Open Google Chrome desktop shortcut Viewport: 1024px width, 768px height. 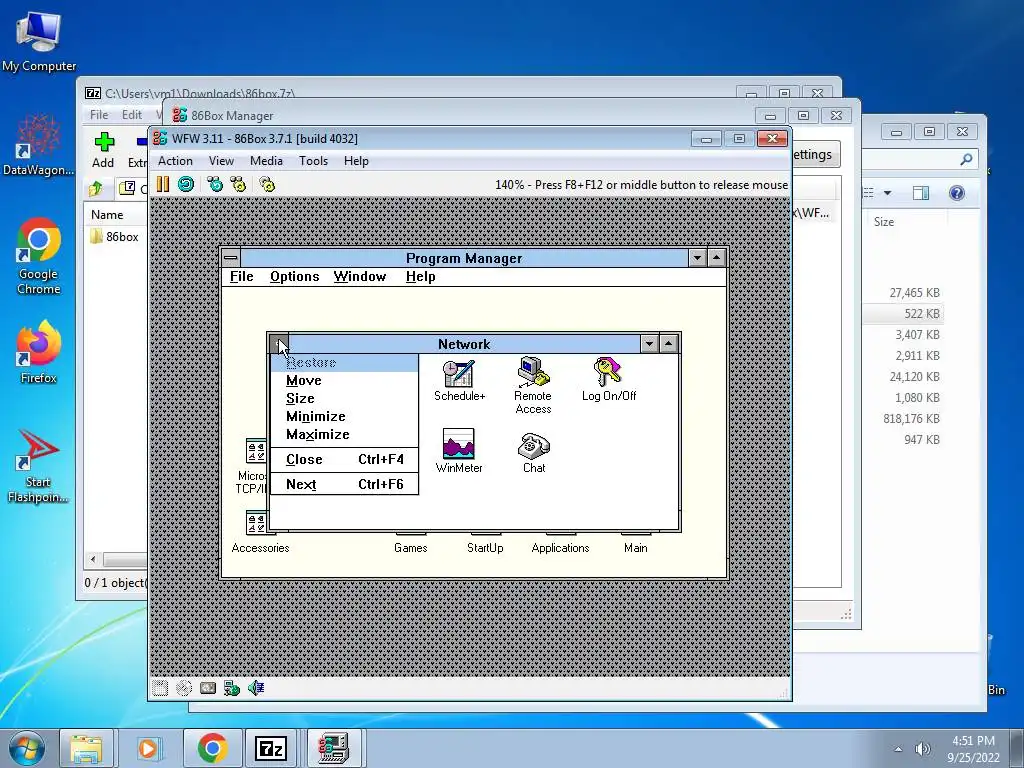pos(39,257)
